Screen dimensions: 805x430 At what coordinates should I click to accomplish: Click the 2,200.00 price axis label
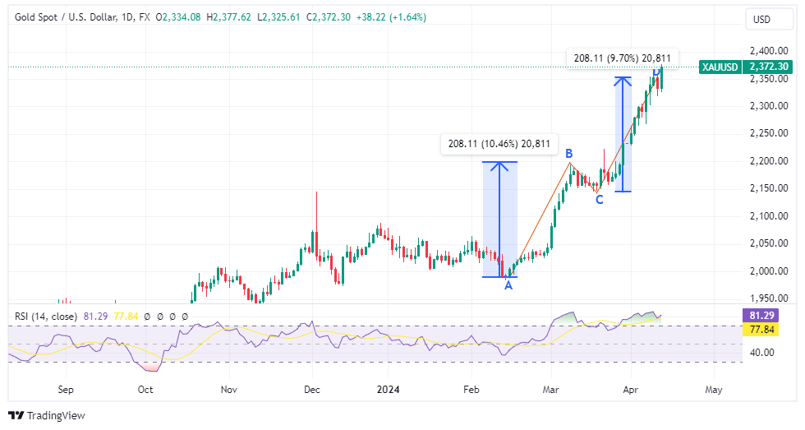tap(769, 161)
